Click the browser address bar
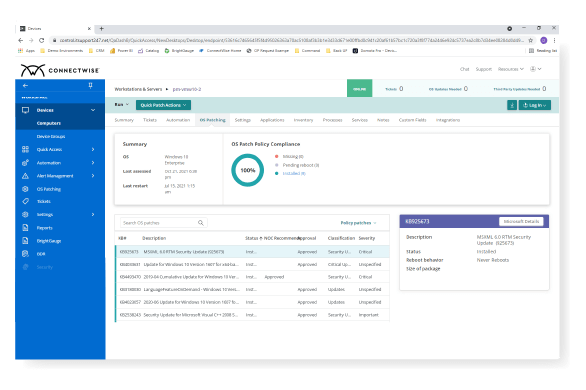586x390 pixels. (x=292, y=40)
